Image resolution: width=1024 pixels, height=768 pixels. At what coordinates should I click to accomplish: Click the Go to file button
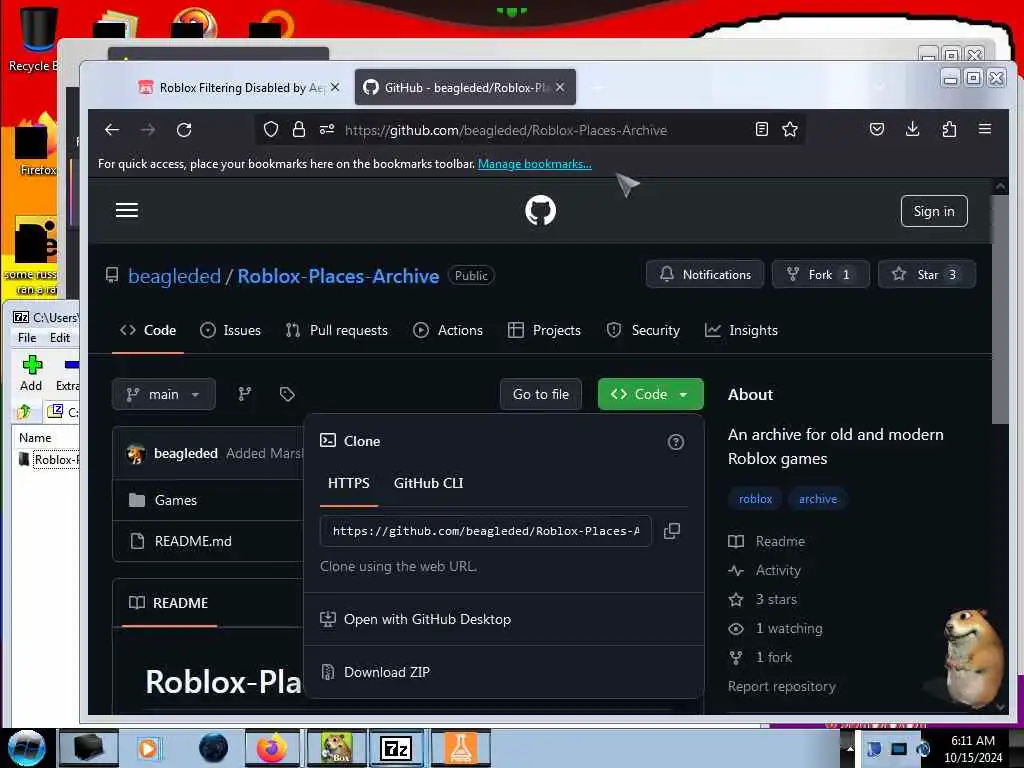point(541,394)
